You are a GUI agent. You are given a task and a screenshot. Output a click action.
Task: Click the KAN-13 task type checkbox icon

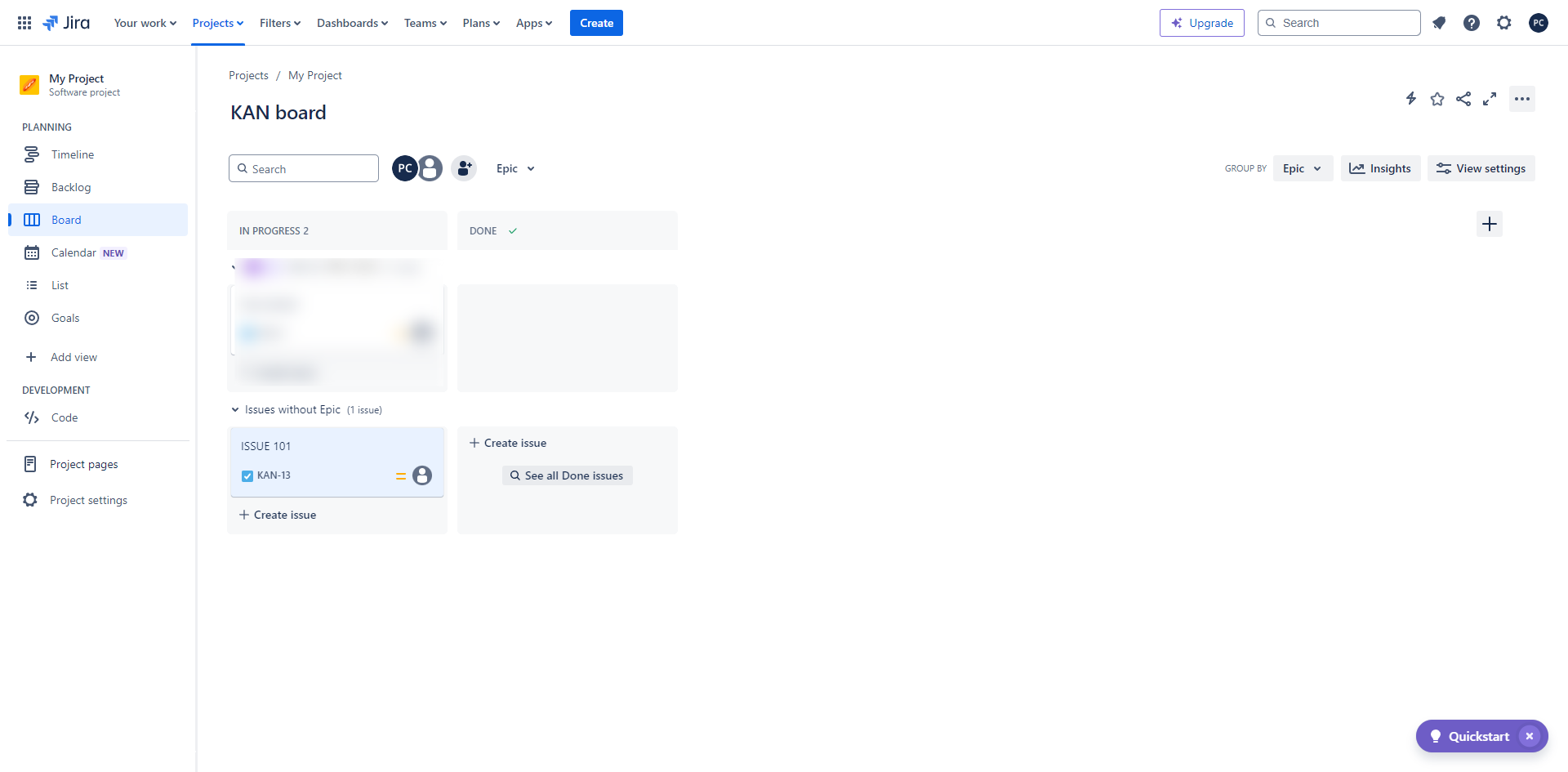point(247,475)
